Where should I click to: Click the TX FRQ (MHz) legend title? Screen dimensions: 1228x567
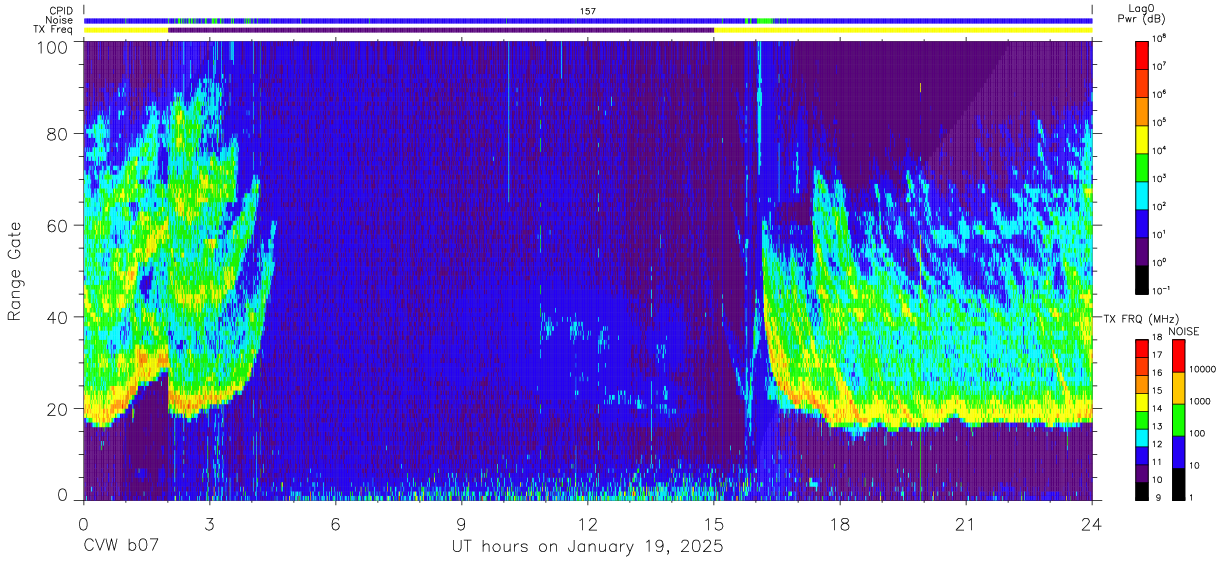click(1140, 318)
